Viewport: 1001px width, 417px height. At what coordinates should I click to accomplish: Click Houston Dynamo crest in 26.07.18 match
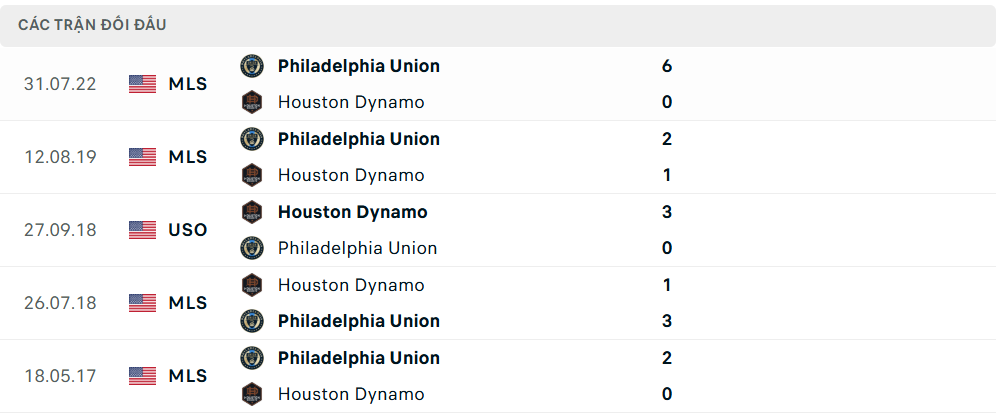click(252, 285)
